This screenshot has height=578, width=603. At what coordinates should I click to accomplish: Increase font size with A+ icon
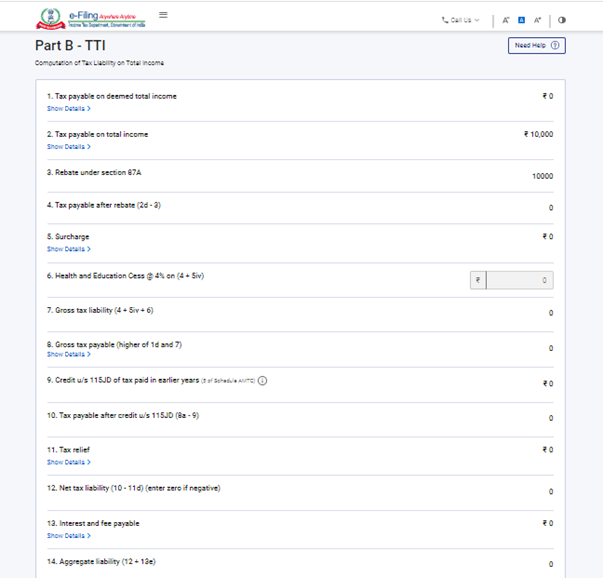pos(537,19)
